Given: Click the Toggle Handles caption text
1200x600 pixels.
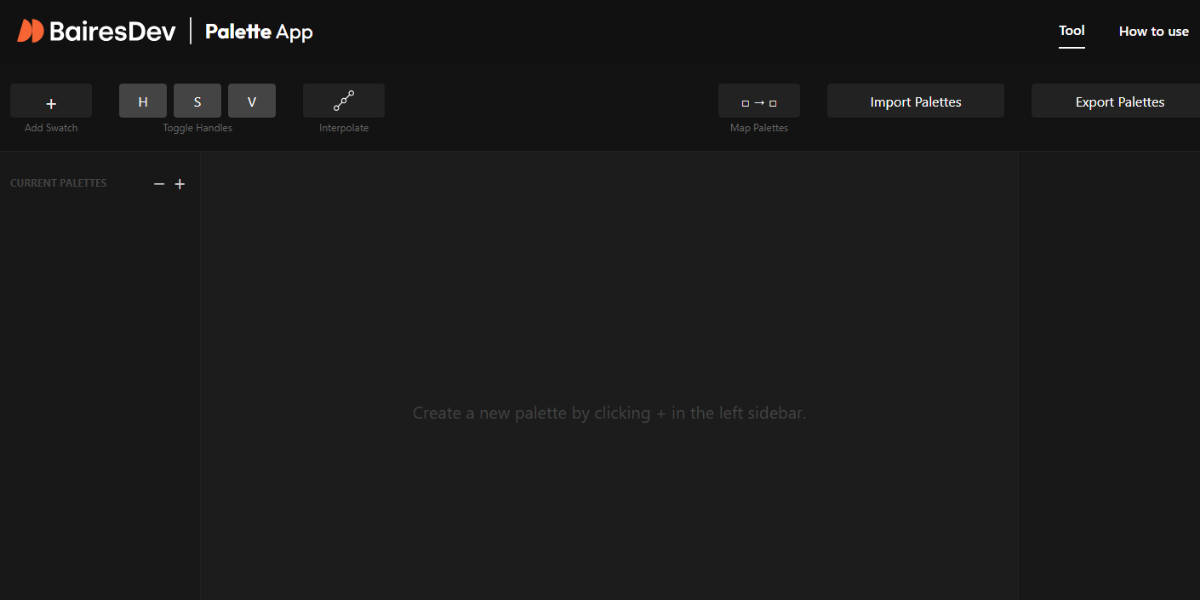Looking at the screenshot, I should 197,128.
